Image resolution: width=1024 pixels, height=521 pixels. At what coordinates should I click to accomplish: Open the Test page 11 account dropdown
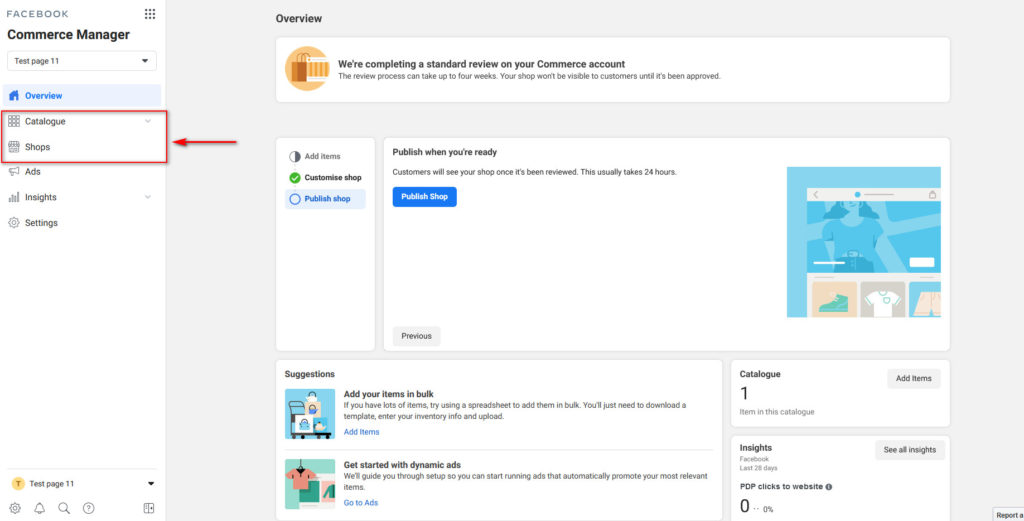(x=82, y=61)
